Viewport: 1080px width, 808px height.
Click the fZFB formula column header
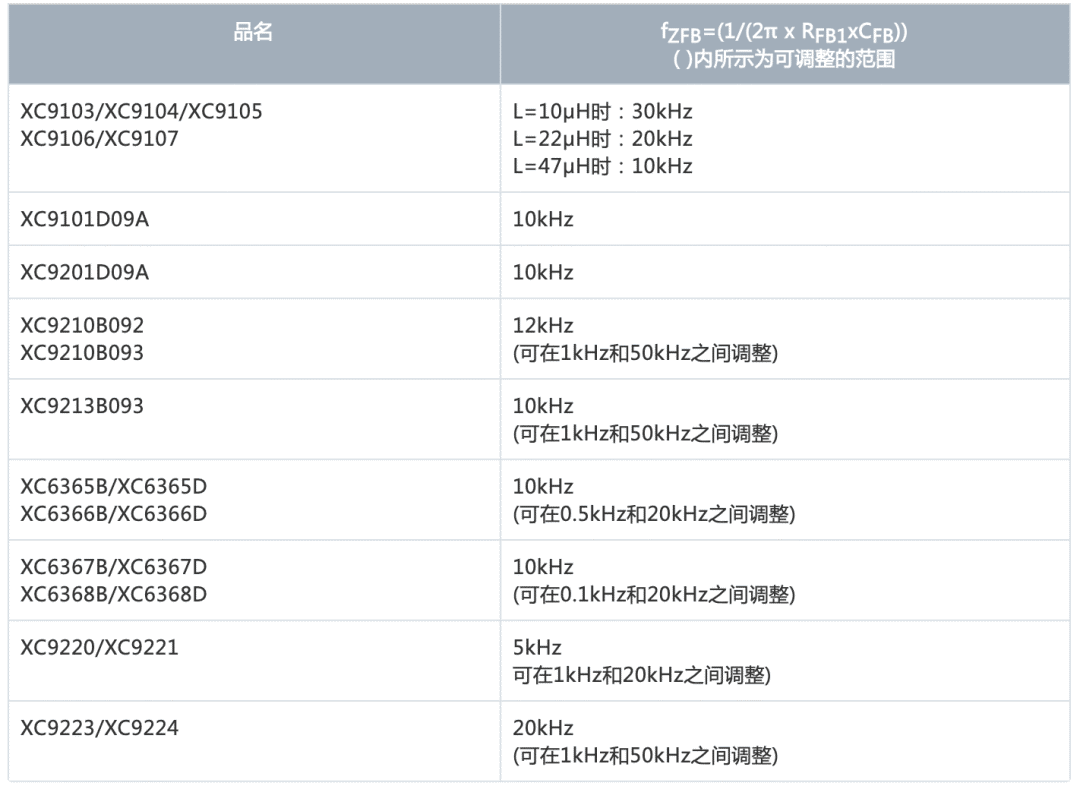(x=784, y=45)
